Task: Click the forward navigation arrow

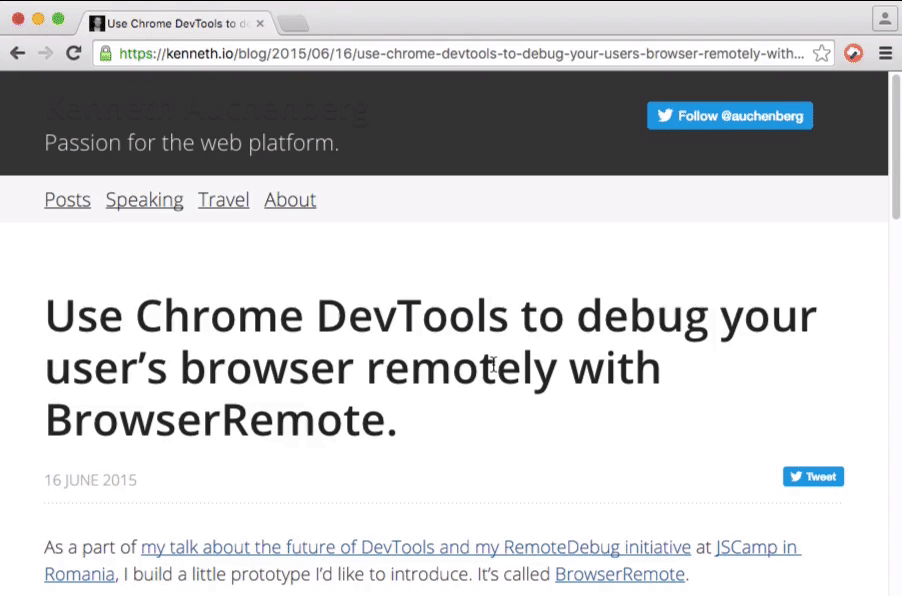Action: (45, 54)
